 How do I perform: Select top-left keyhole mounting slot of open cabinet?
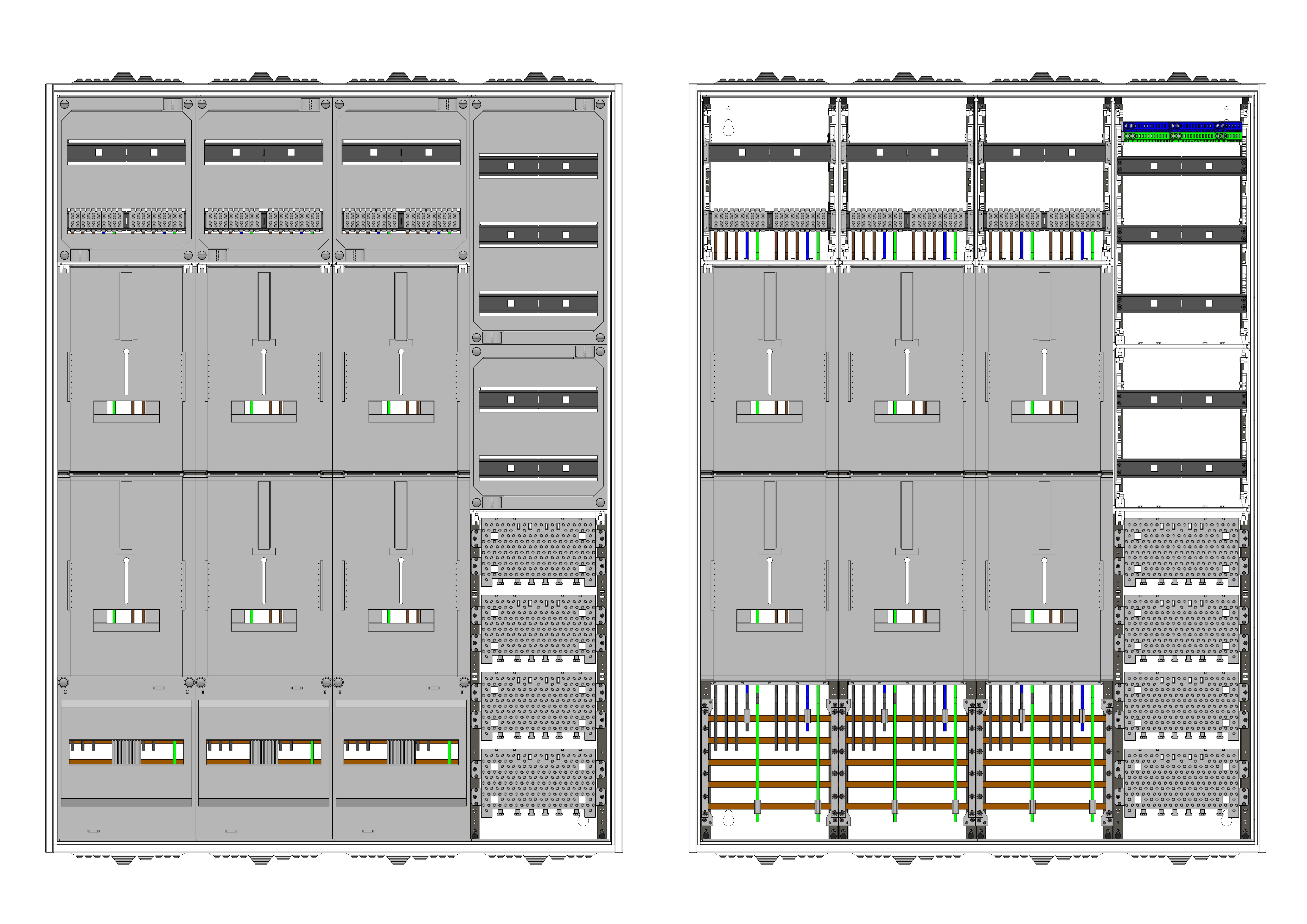pos(728,128)
